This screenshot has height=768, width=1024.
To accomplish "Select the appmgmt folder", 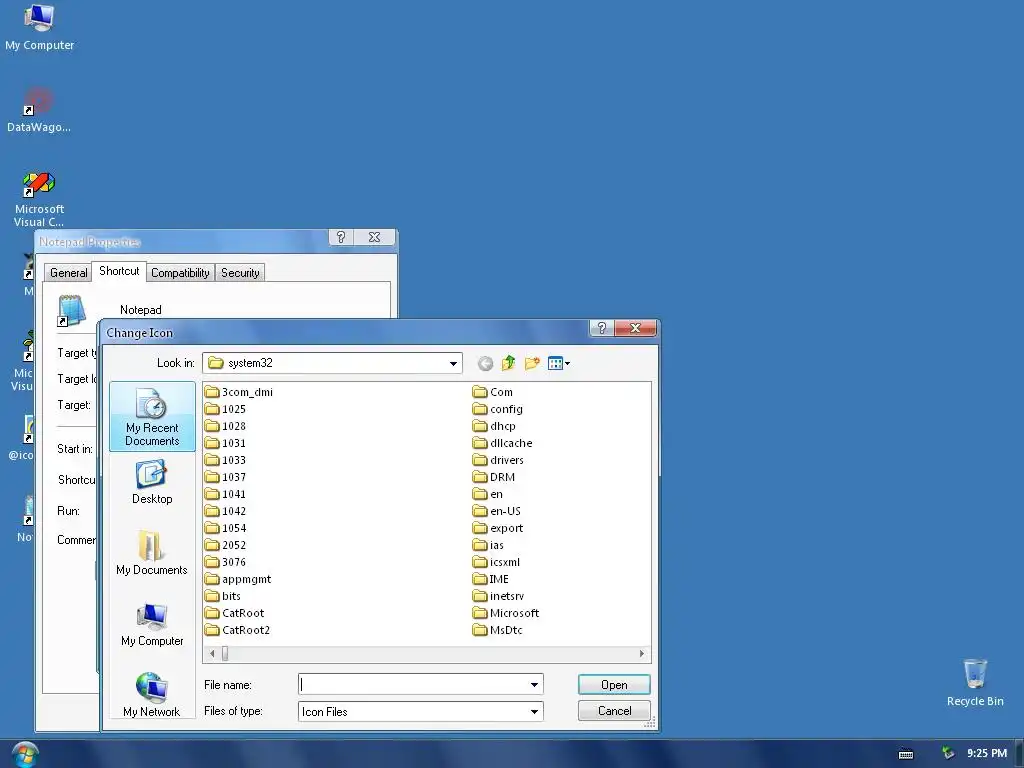I will tap(238, 579).
